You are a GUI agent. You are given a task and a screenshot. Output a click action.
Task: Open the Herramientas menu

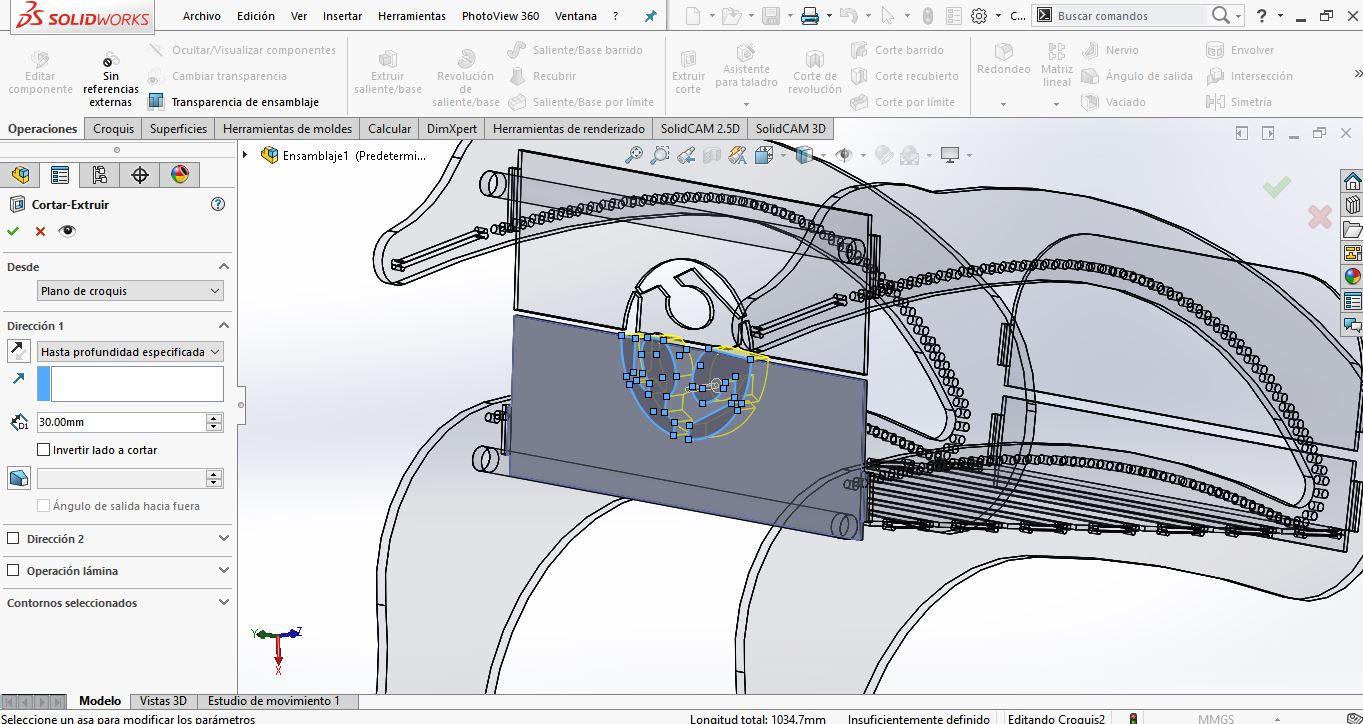411,16
